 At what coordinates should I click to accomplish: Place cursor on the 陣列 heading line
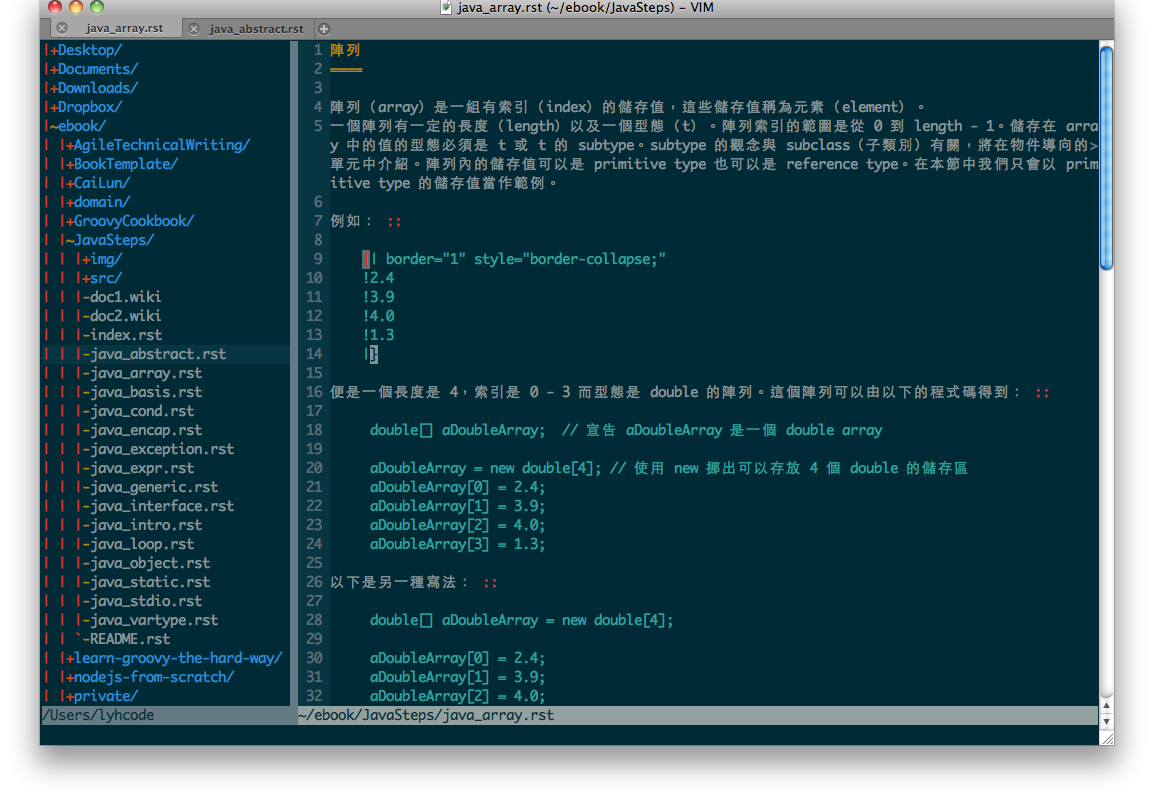(345, 50)
